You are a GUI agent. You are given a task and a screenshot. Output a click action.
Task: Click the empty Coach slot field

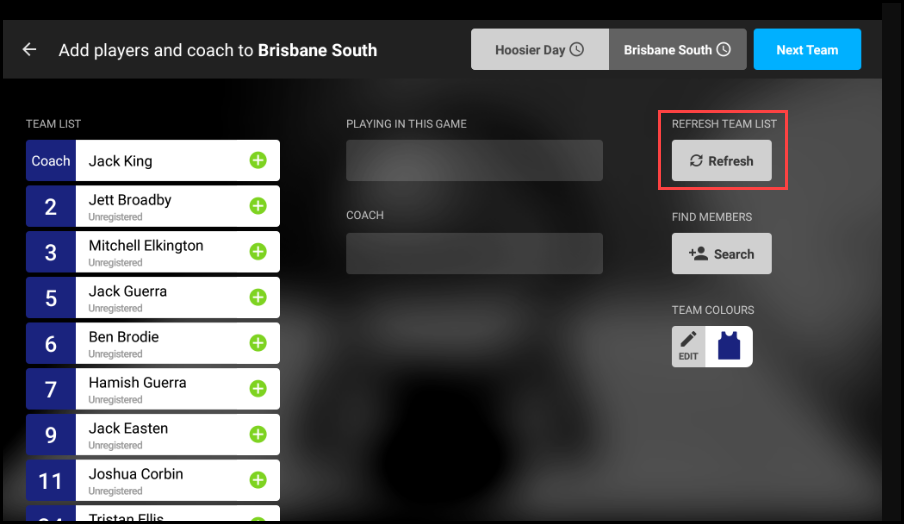pos(474,254)
